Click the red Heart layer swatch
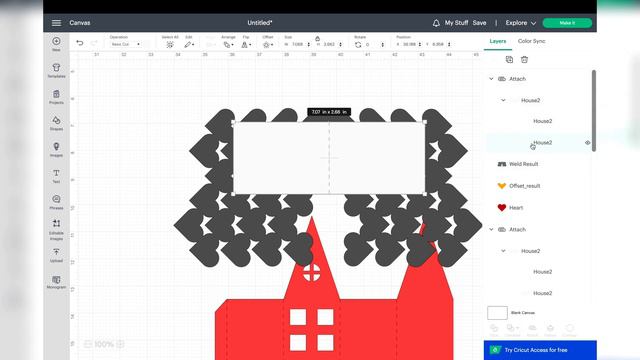Screen dimensions: 640x360 [x=502, y=208]
